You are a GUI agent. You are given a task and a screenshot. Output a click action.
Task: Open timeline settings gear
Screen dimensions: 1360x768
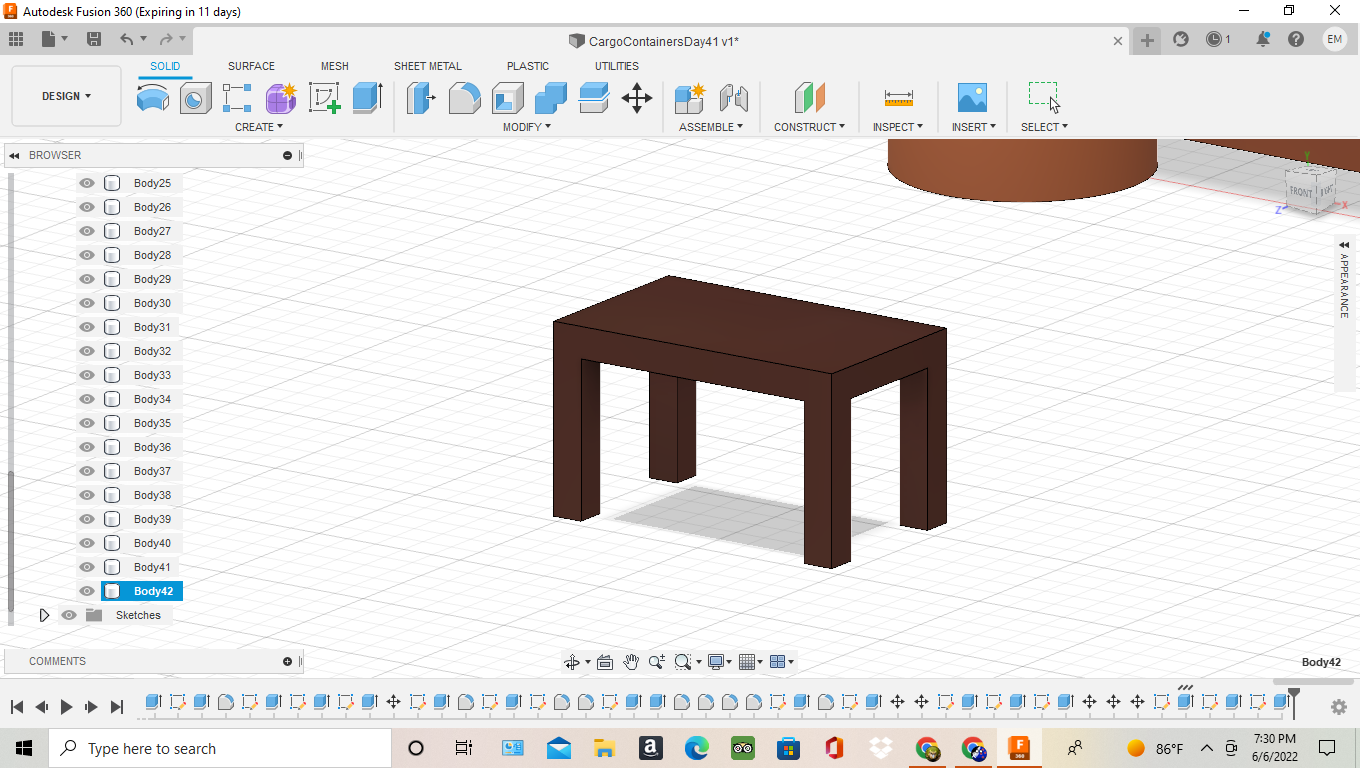point(1339,707)
